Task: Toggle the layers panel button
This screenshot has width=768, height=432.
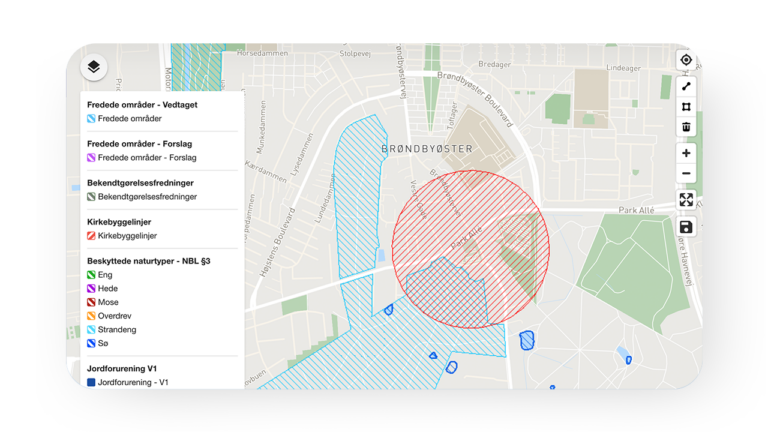Action: coord(93,67)
